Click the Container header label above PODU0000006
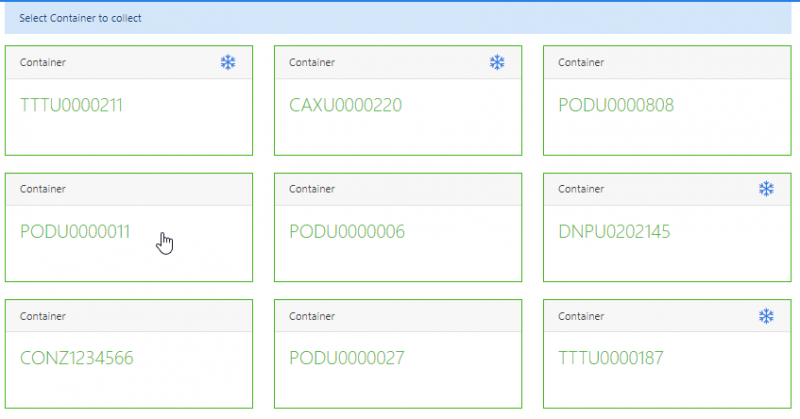The width and height of the screenshot is (800, 419). point(311,189)
